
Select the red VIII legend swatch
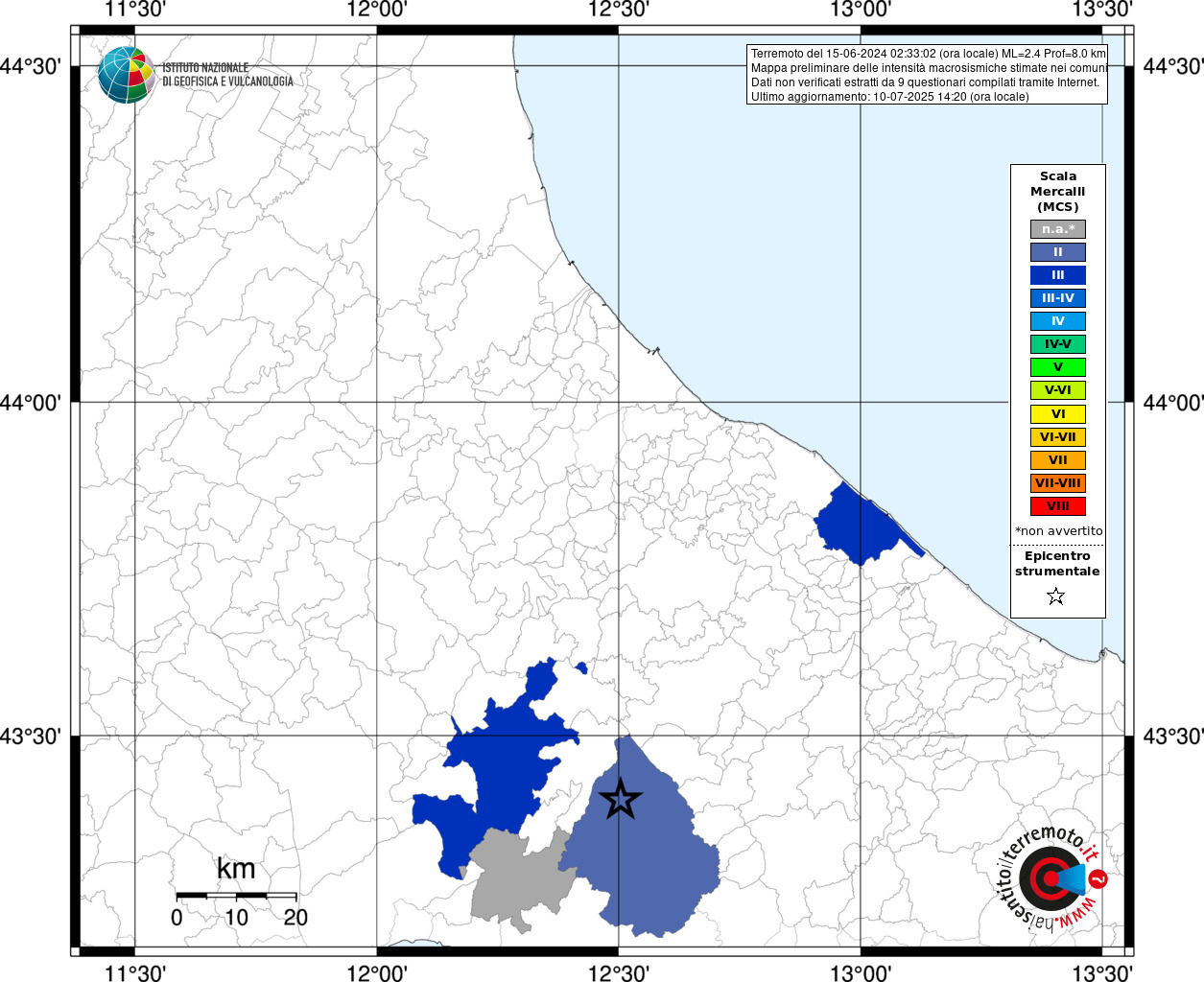[x=1058, y=506]
